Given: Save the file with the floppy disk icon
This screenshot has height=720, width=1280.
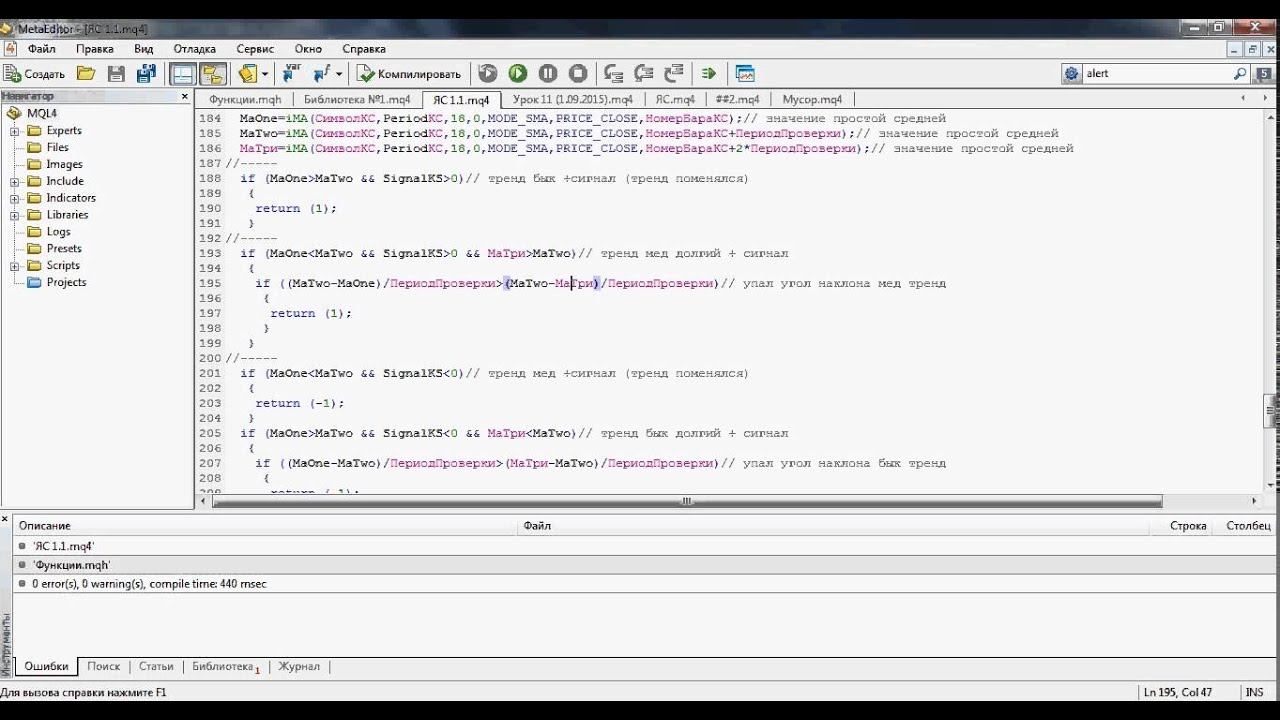Looking at the screenshot, I should (x=116, y=73).
